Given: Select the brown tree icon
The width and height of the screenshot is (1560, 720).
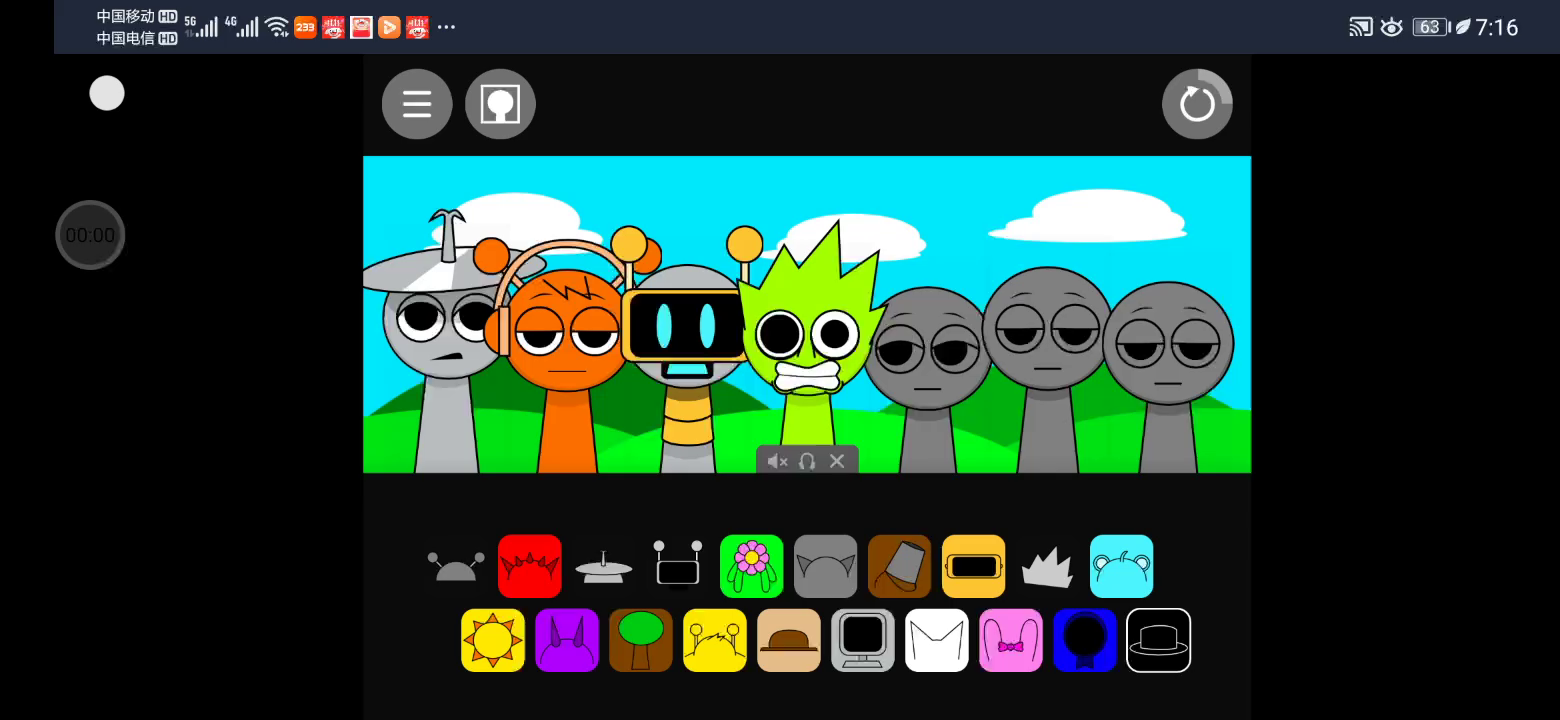Looking at the screenshot, I should click(x=640, y=641).
